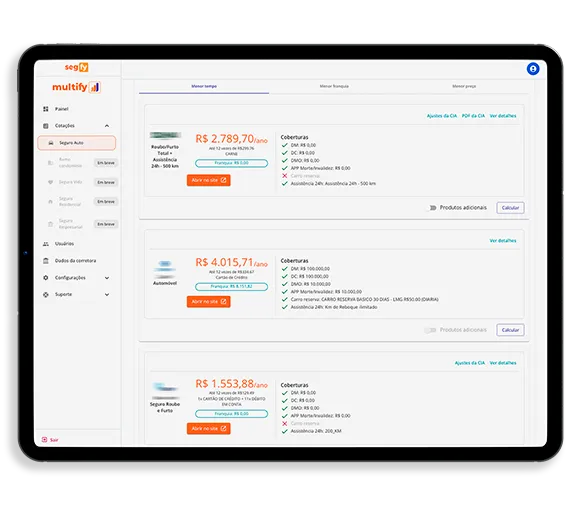Click the Seguro Vida heart icon
This screenshot has height=506, width=580.
pos(51,182)
